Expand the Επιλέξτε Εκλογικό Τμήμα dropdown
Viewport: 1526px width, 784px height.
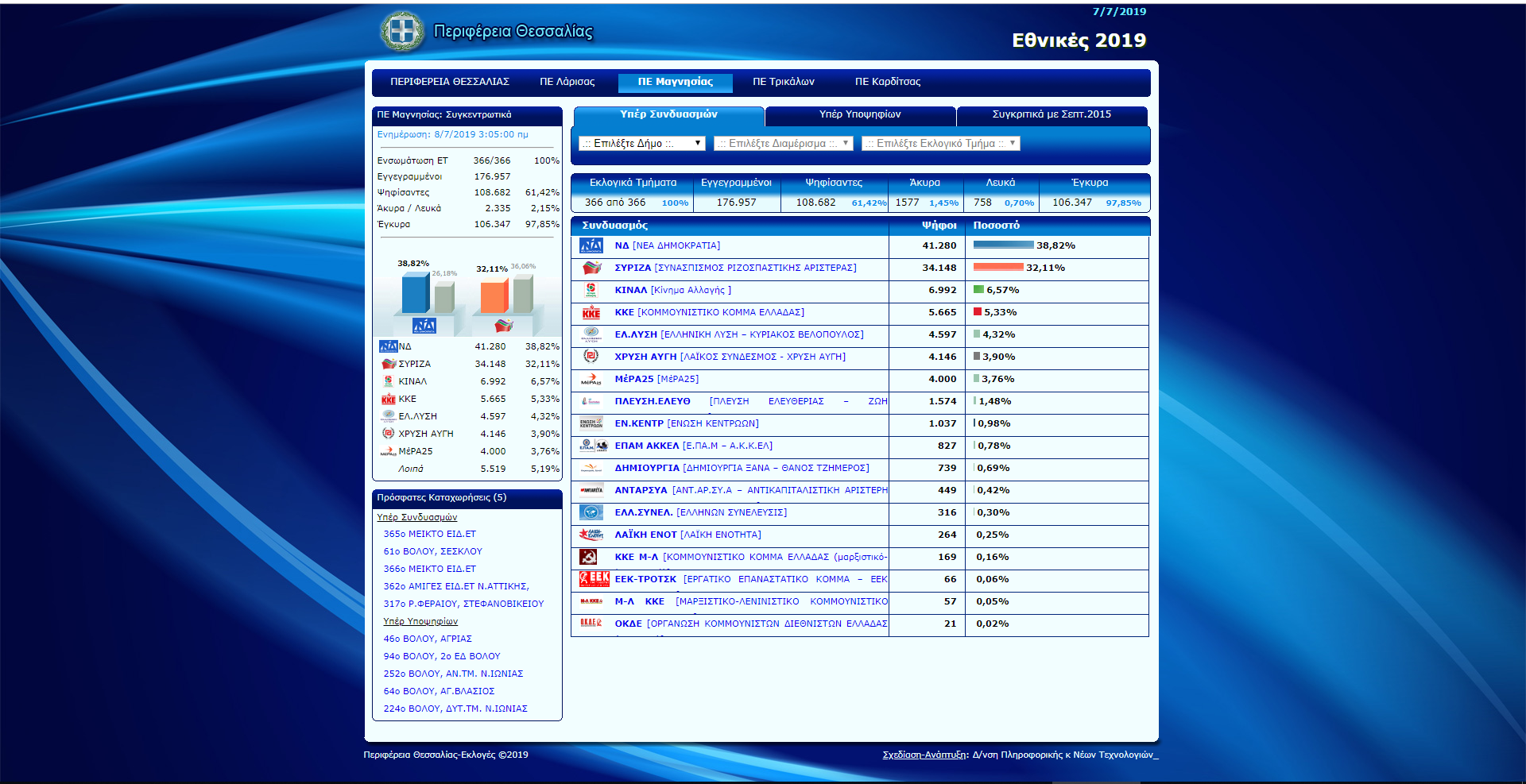pos(940,144)
